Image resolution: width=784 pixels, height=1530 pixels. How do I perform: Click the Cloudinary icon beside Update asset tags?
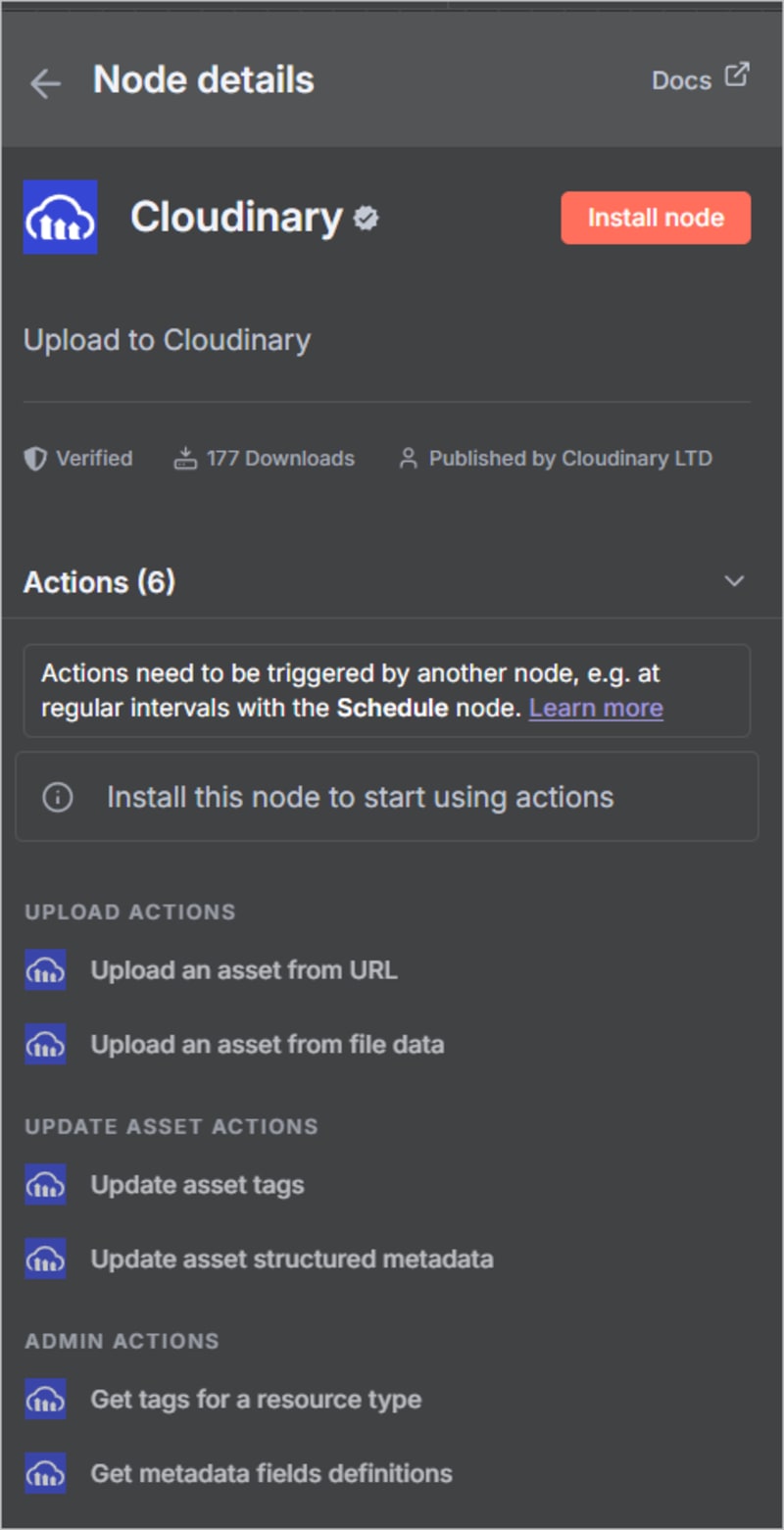click(44, 1184)
